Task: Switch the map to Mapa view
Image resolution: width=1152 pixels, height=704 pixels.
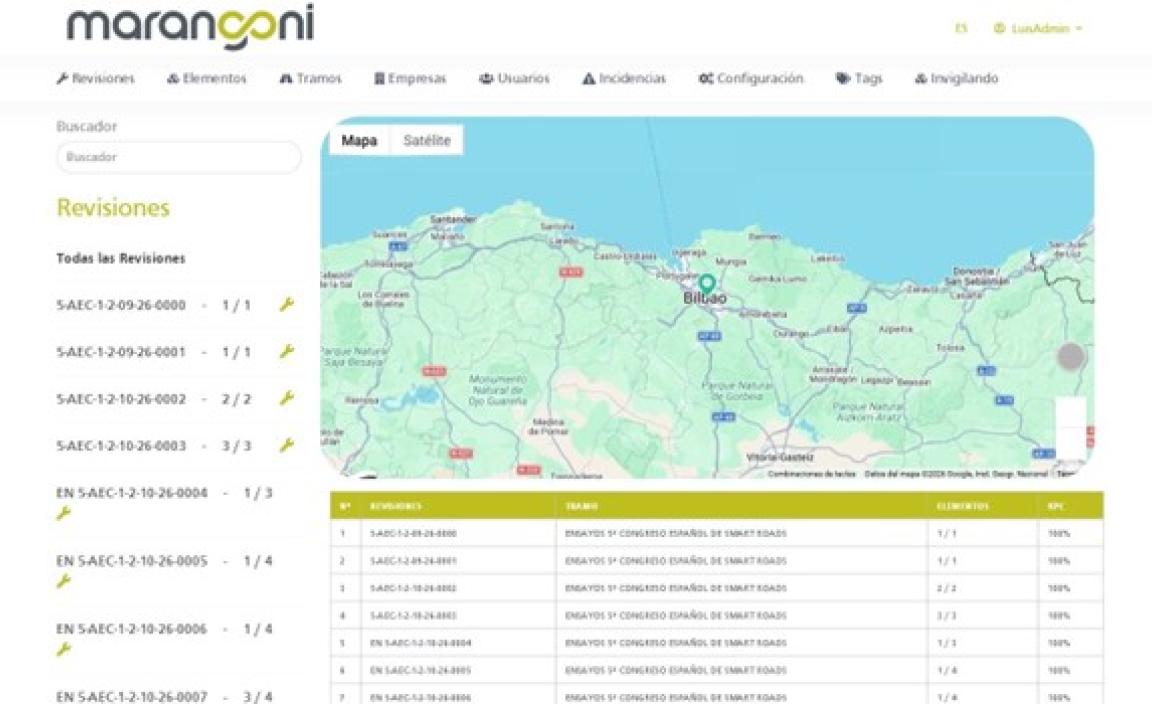Action: 359,140
